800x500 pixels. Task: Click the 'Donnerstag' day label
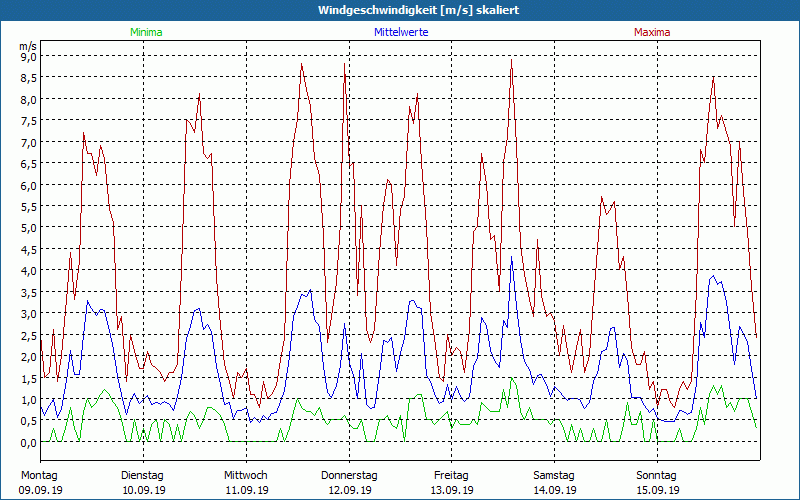[349, 476]
